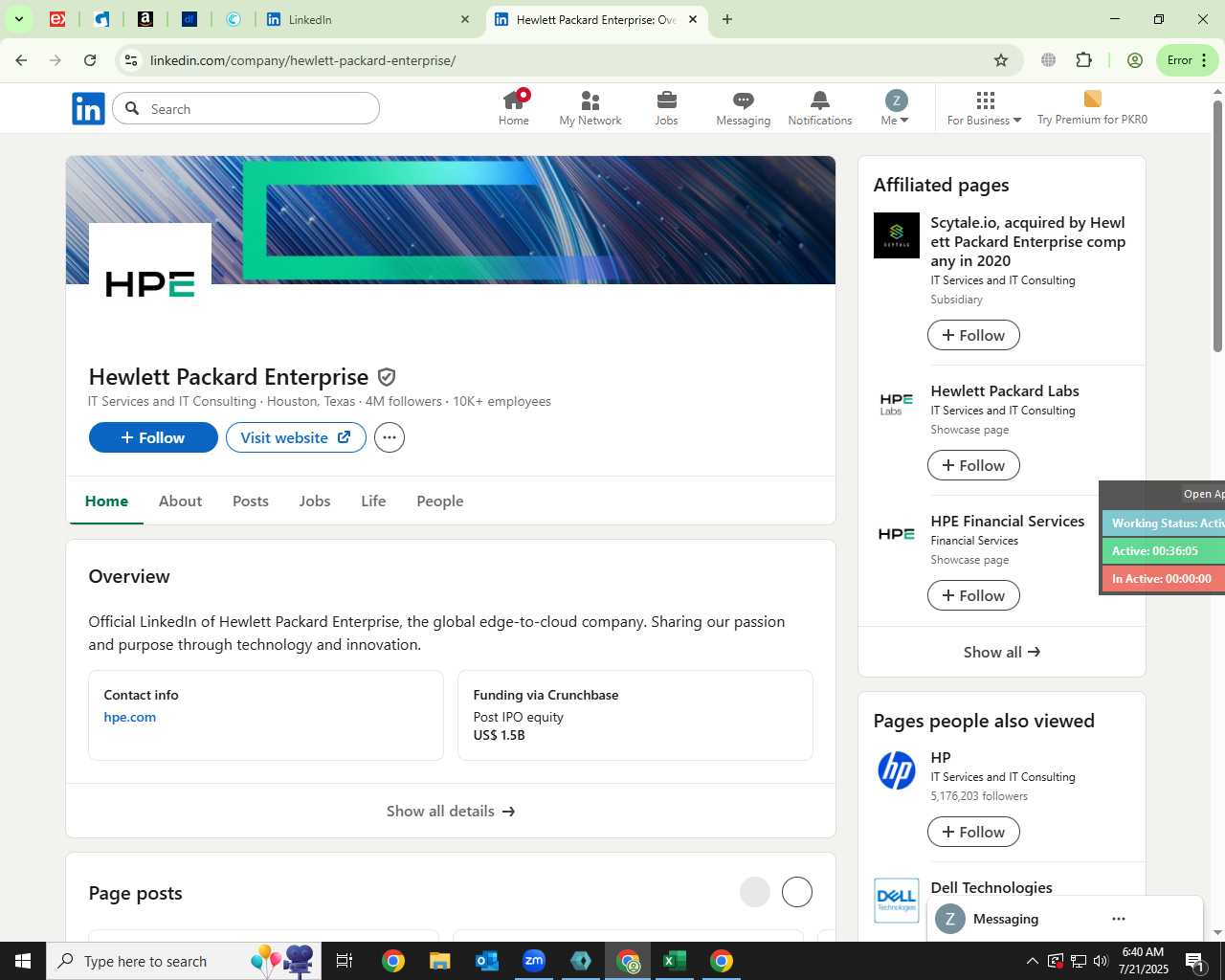Reload the page

click(x=90, y=60)
